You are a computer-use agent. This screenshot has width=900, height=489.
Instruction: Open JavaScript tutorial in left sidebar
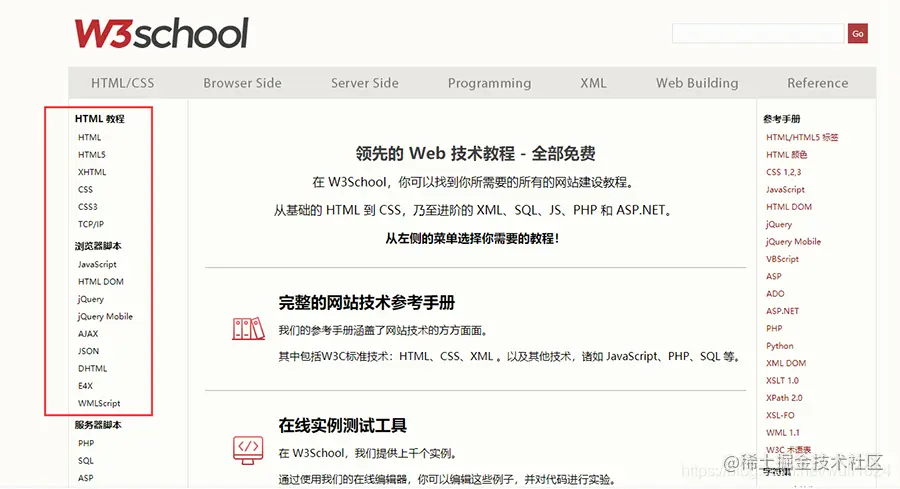[98, 264]
